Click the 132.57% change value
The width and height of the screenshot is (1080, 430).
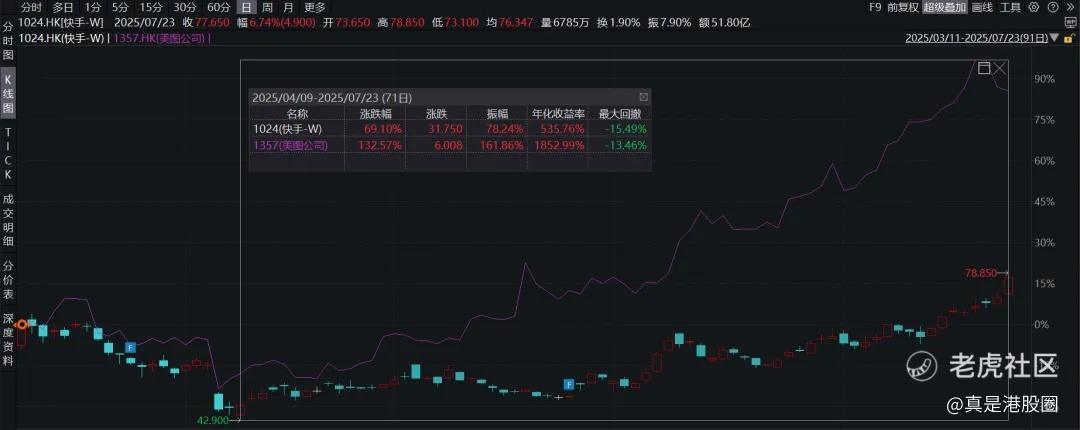click(380, 145)
